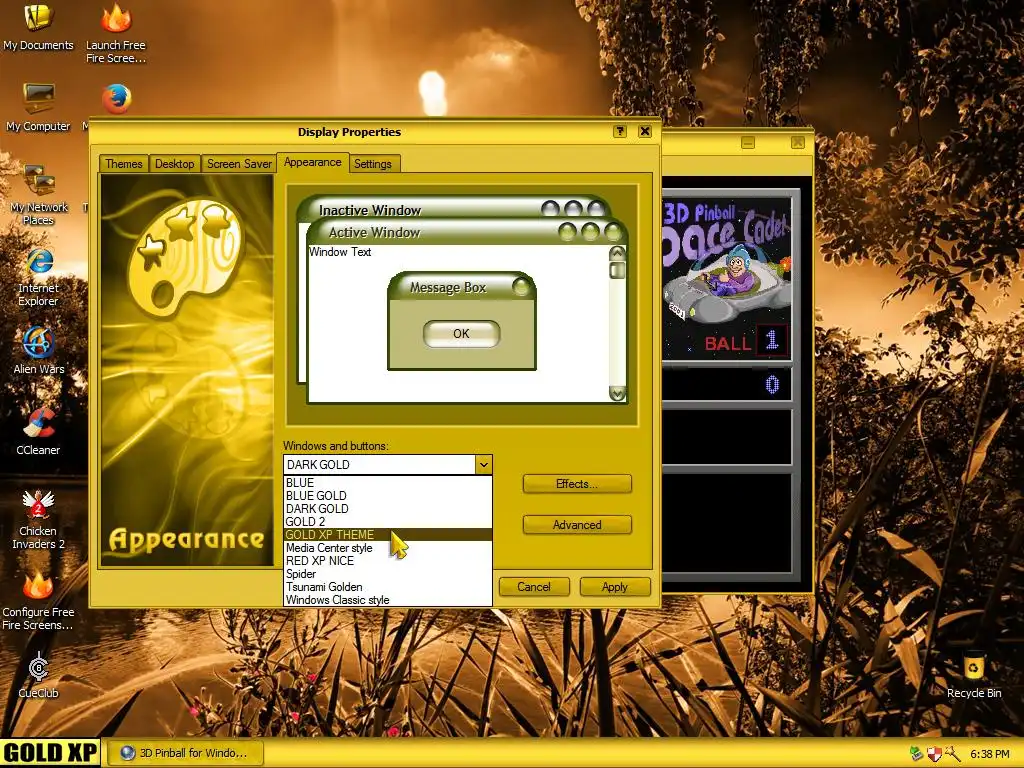Image resolution: width=1024 pixels, height=768 pixels.
Task: Launch Chicken Invaders 2 icon
Action: pos(38,520)
